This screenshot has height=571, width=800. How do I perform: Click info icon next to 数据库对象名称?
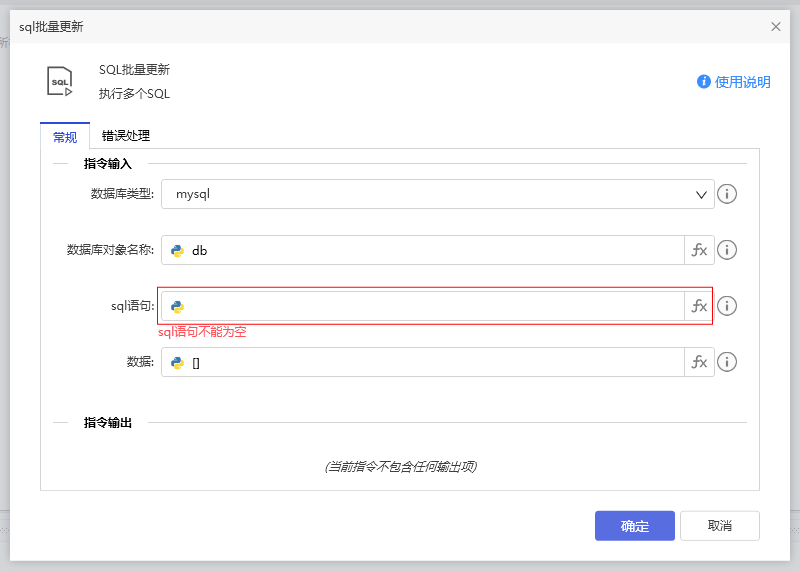coord(728,250)
